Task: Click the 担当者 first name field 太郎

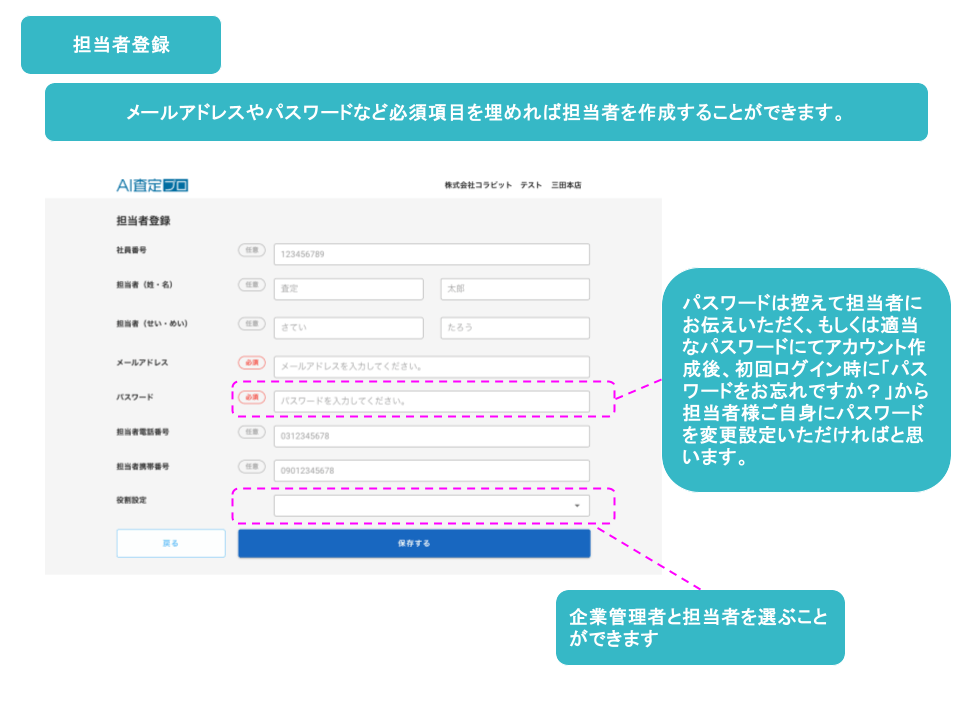Action: pos(515,289)
